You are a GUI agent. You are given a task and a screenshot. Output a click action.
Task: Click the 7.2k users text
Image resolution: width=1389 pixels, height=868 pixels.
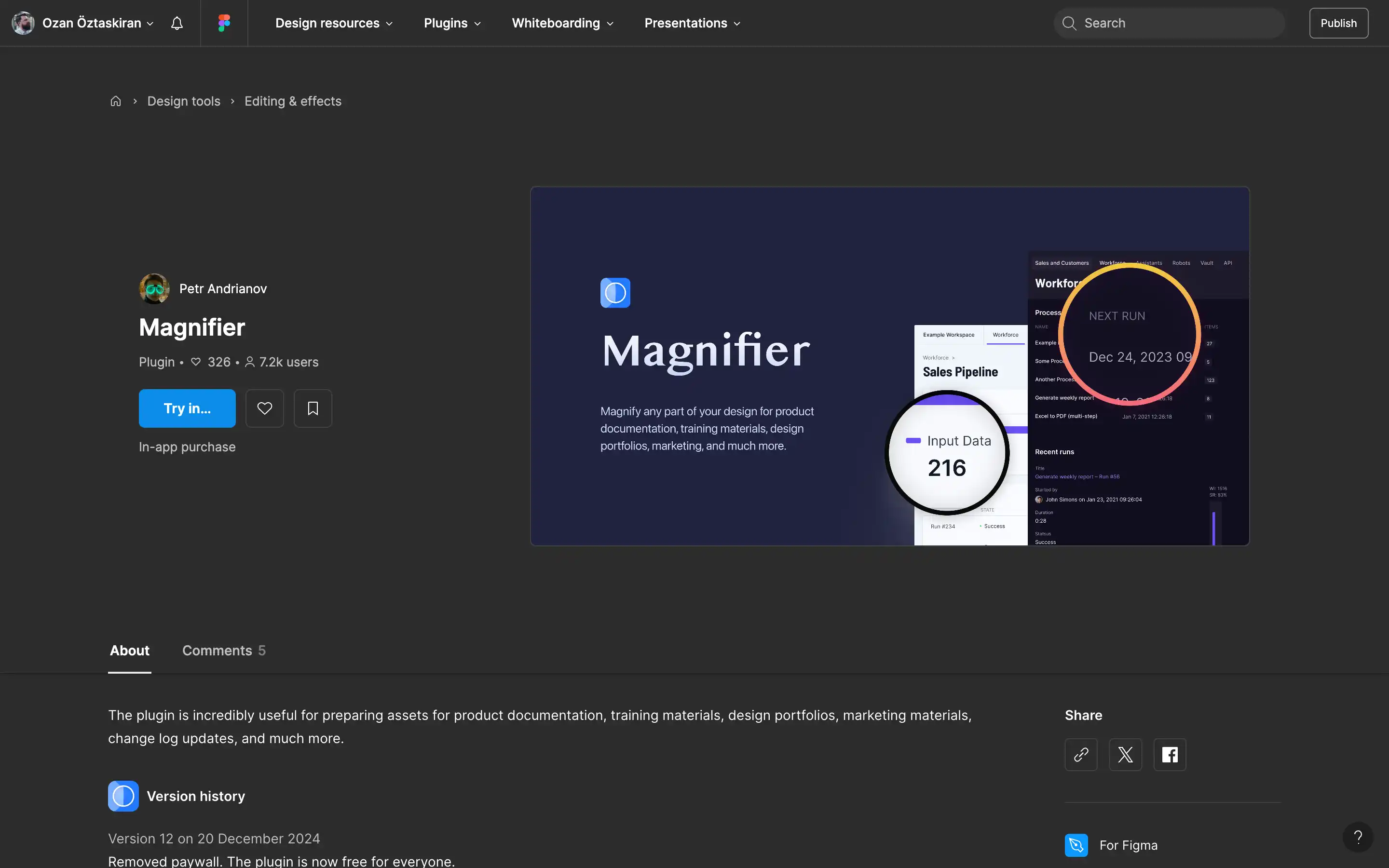pyautogui.click(x=289, y=362)
